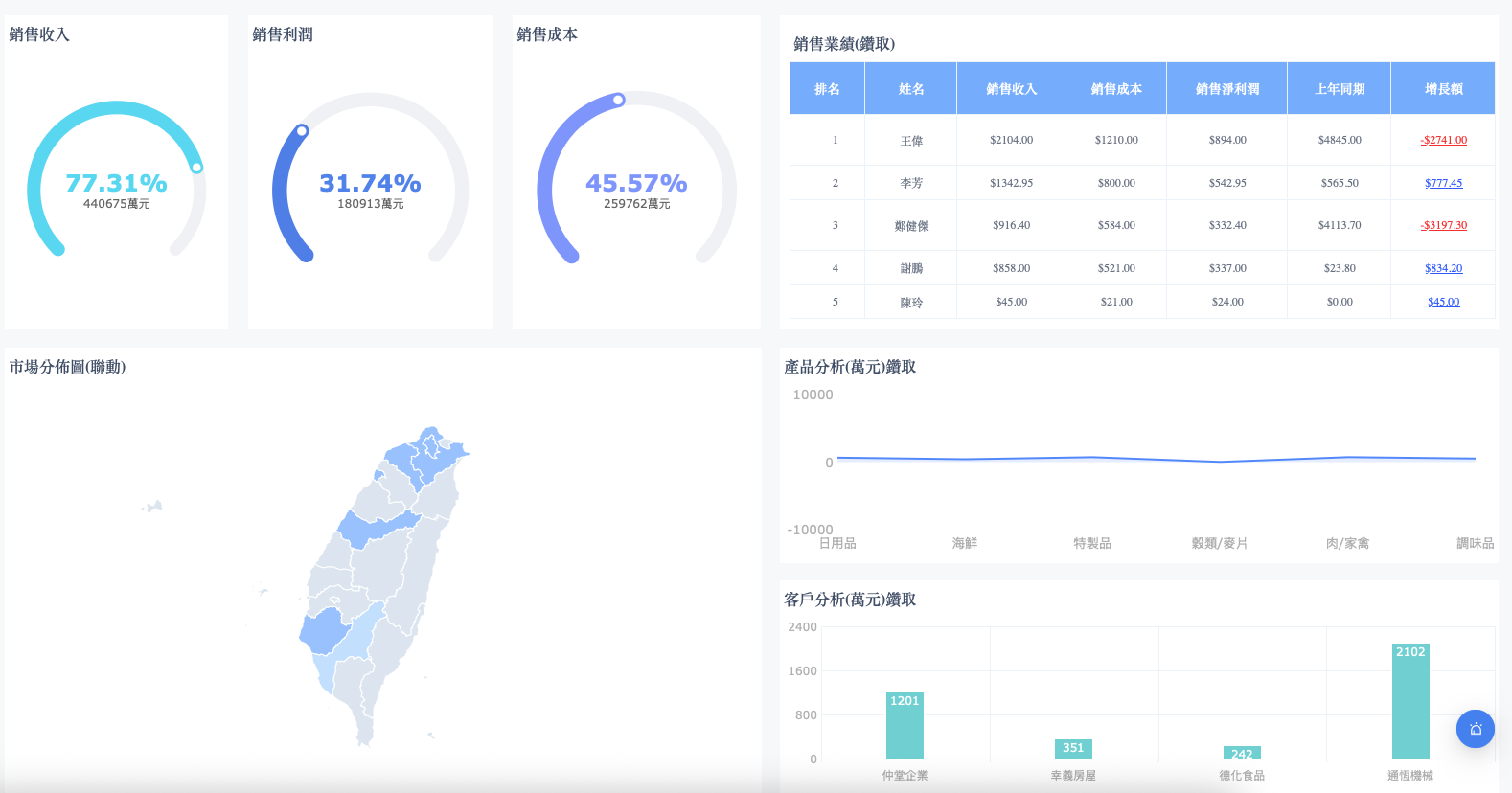Click the blue floating alarm bell button

coord(1475,729)
